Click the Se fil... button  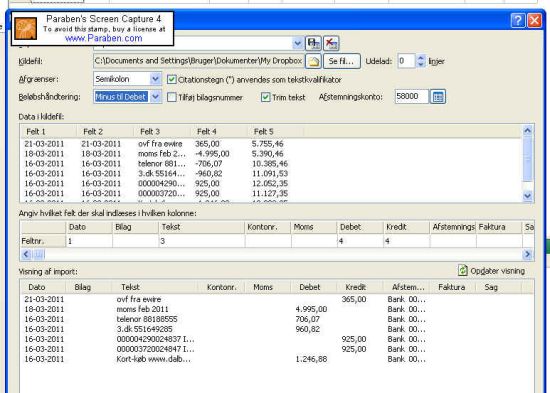pyautogui.click(x=342, y=61)
